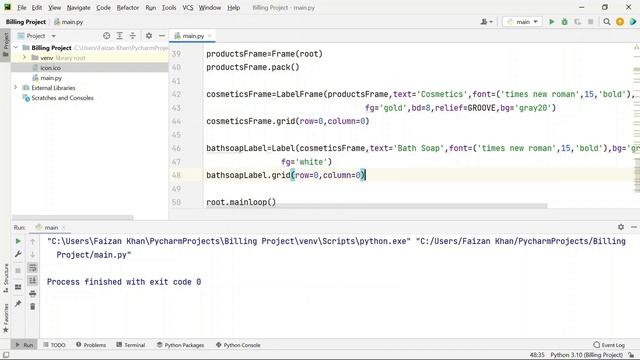
Task: Close the main.py editor tab
Action: coord(209,36)
